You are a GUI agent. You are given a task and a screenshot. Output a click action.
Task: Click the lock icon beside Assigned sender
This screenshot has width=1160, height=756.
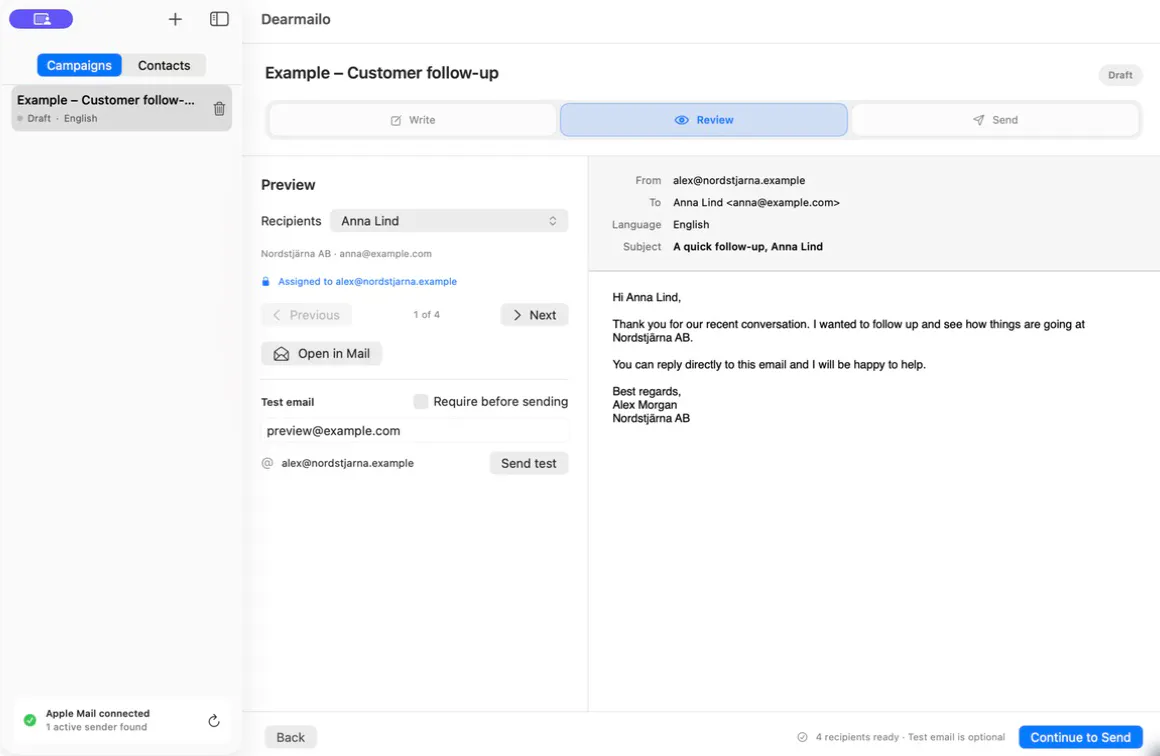pos(266,281)
